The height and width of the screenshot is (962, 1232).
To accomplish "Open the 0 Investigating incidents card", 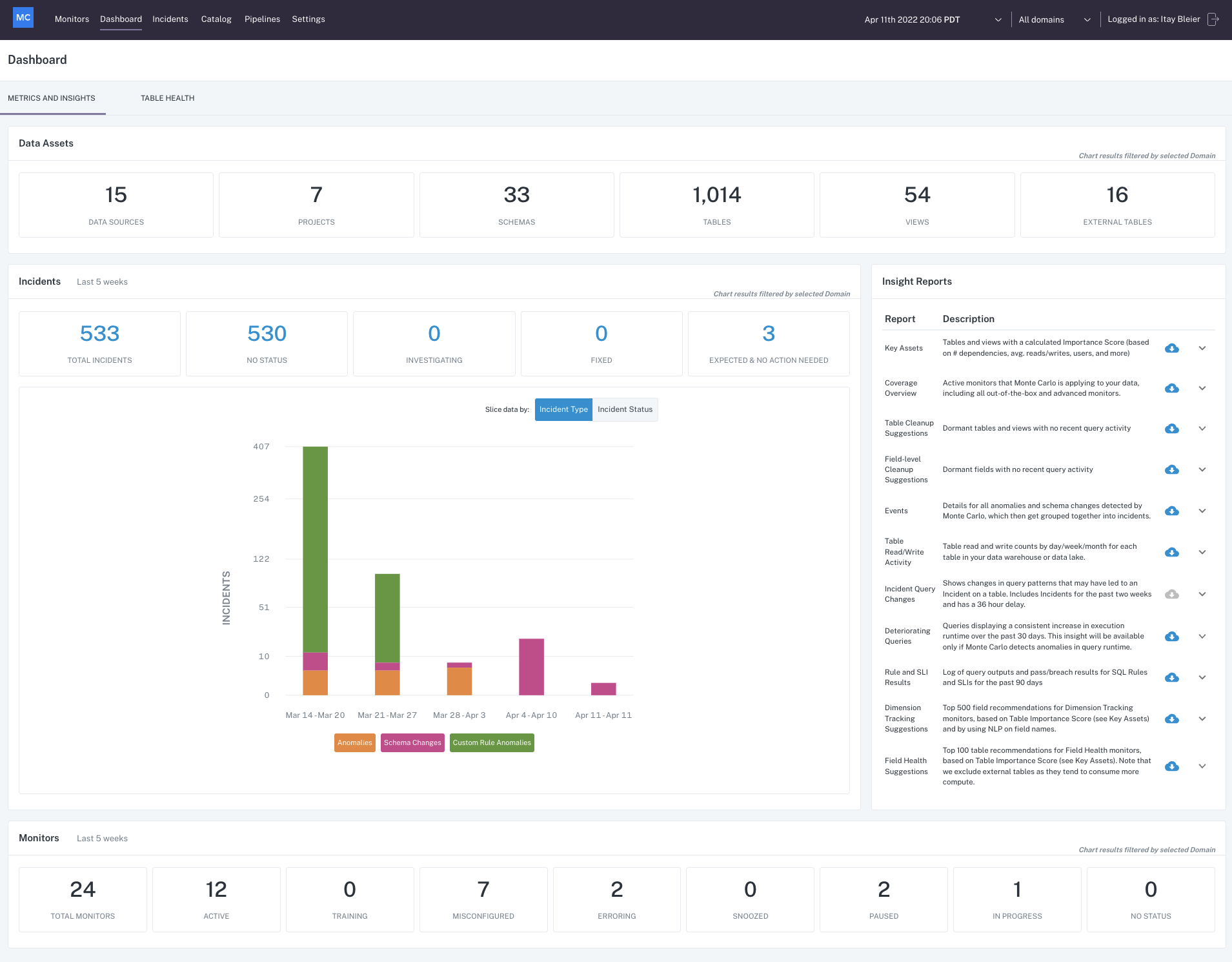I will click(434, 343).
